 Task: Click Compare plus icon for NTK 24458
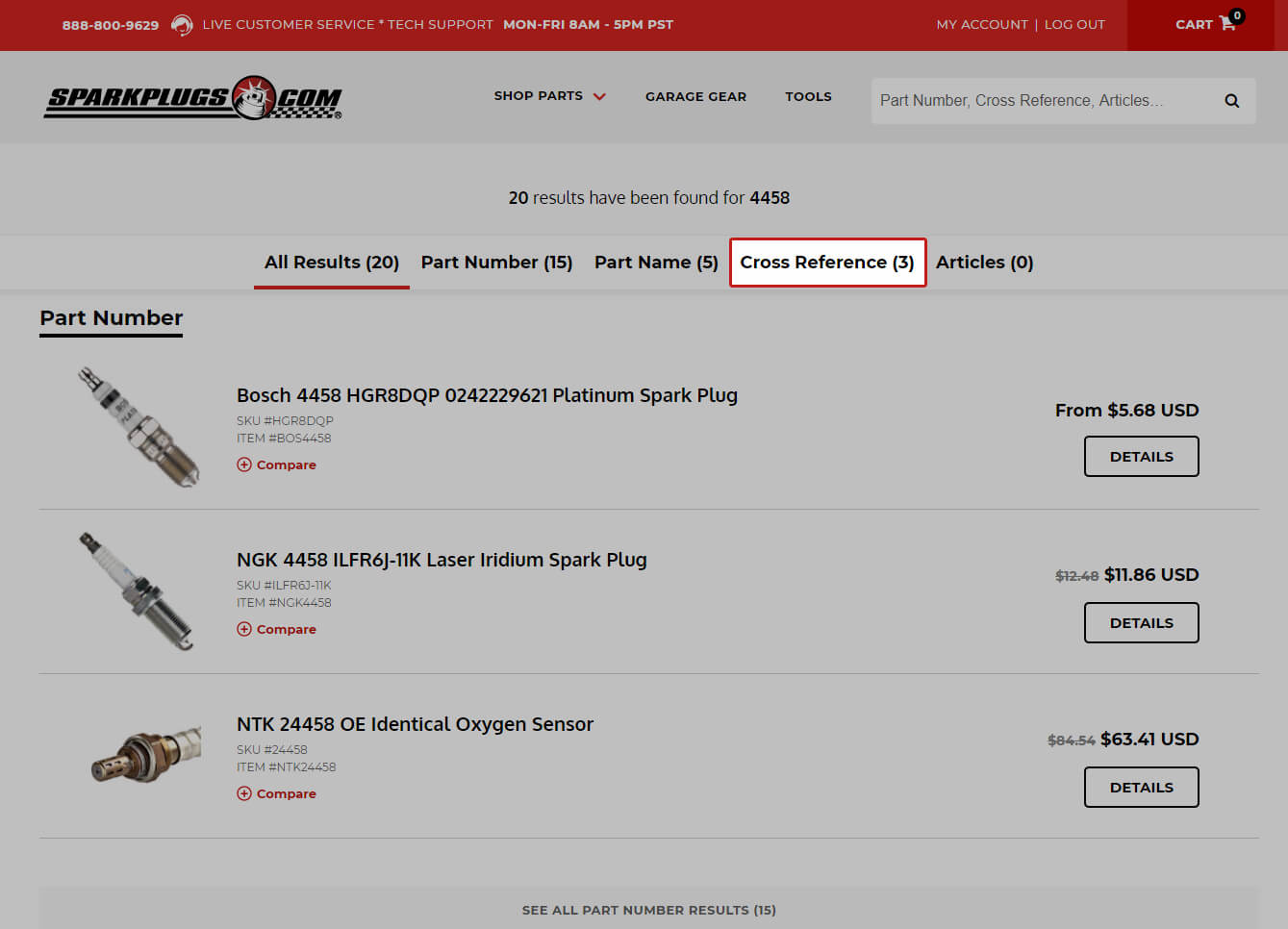point(244,793)
